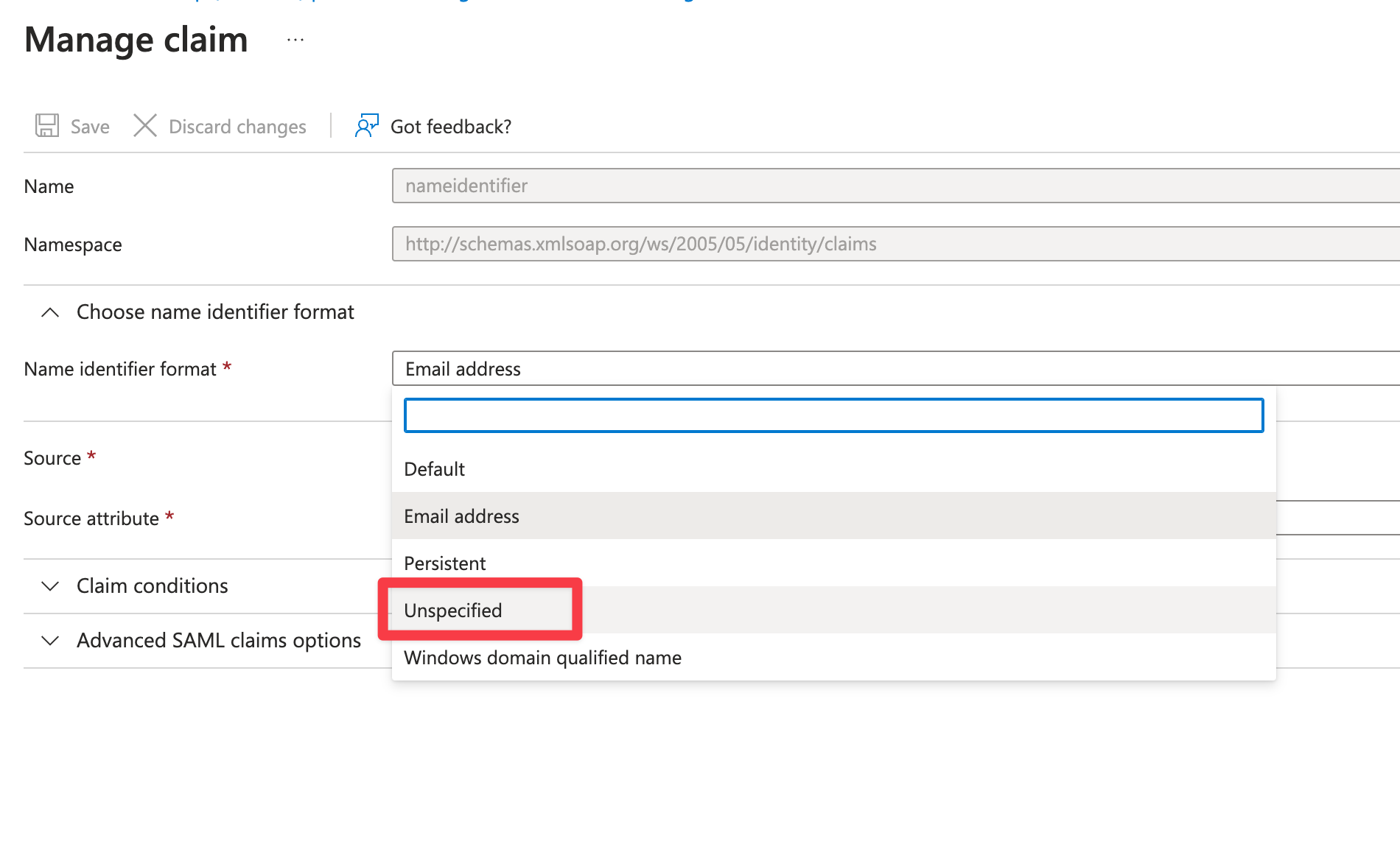Expand the Advanced SAML claims options chevron
This screenshot has width=1400, height=844.
point(50,641)
